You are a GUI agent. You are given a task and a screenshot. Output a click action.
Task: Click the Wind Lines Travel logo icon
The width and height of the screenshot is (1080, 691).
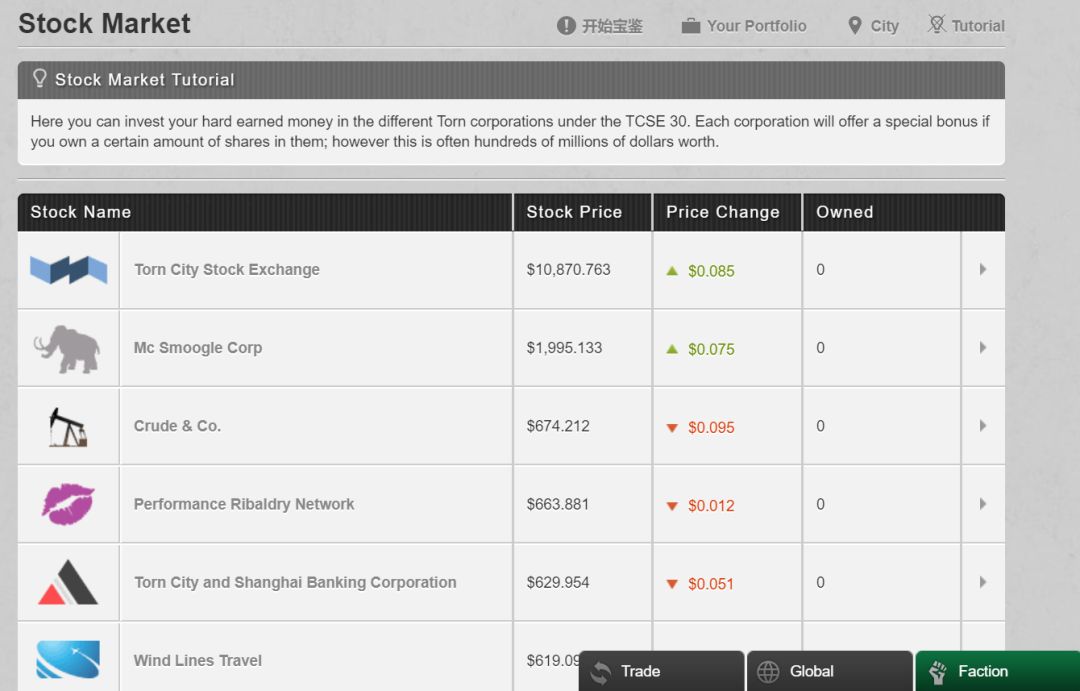[68, 659]
